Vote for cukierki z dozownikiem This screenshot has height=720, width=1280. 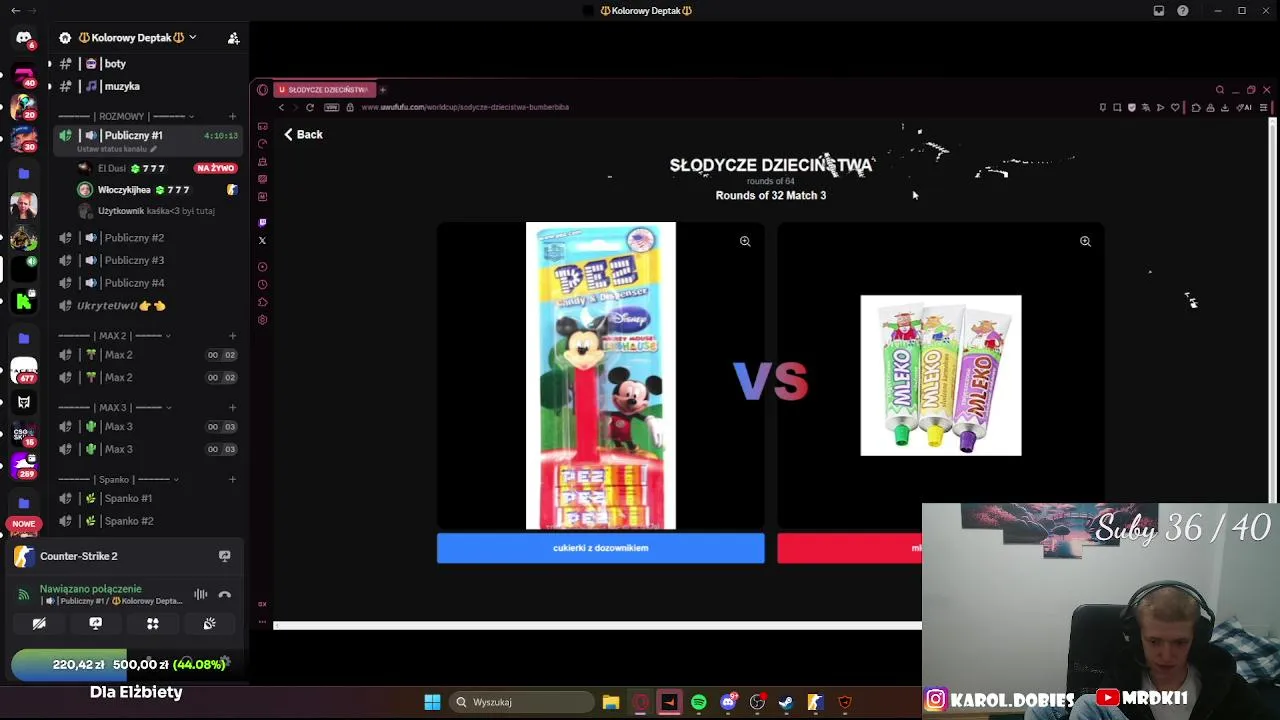pos(600,548)
